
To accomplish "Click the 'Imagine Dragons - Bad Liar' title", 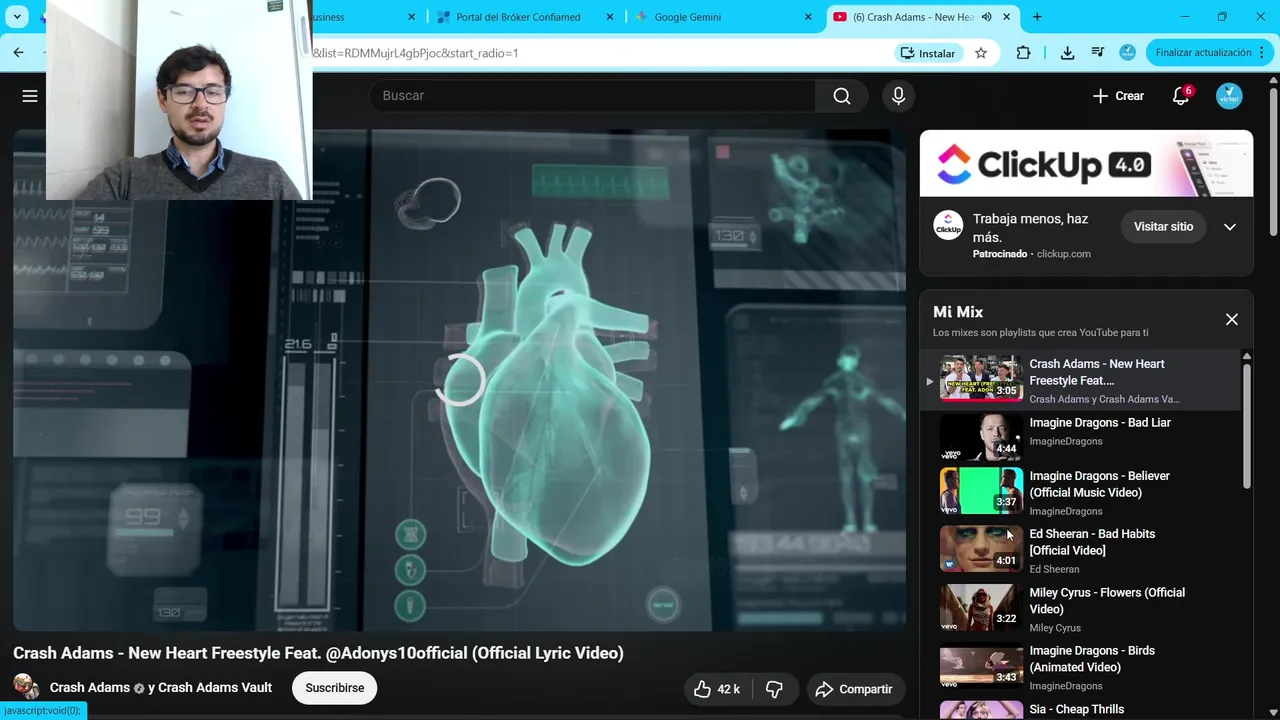I will 1100,423.
